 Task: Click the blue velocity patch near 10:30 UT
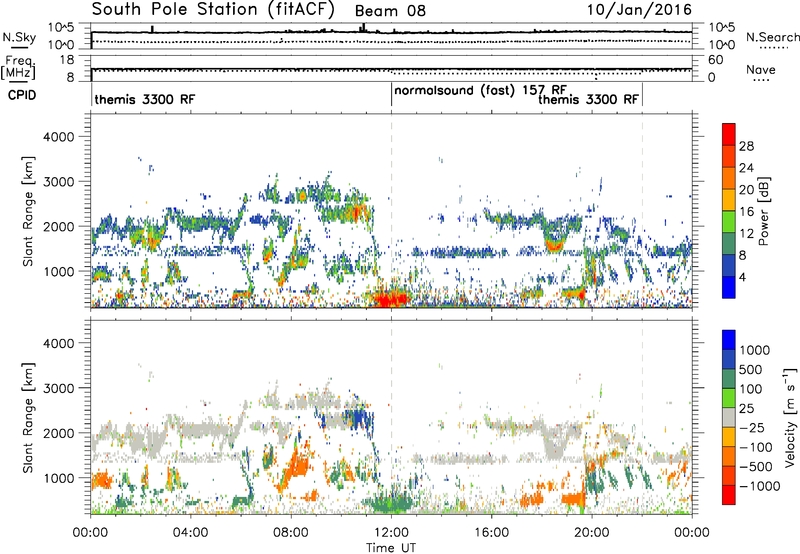(x=359, y=417)
